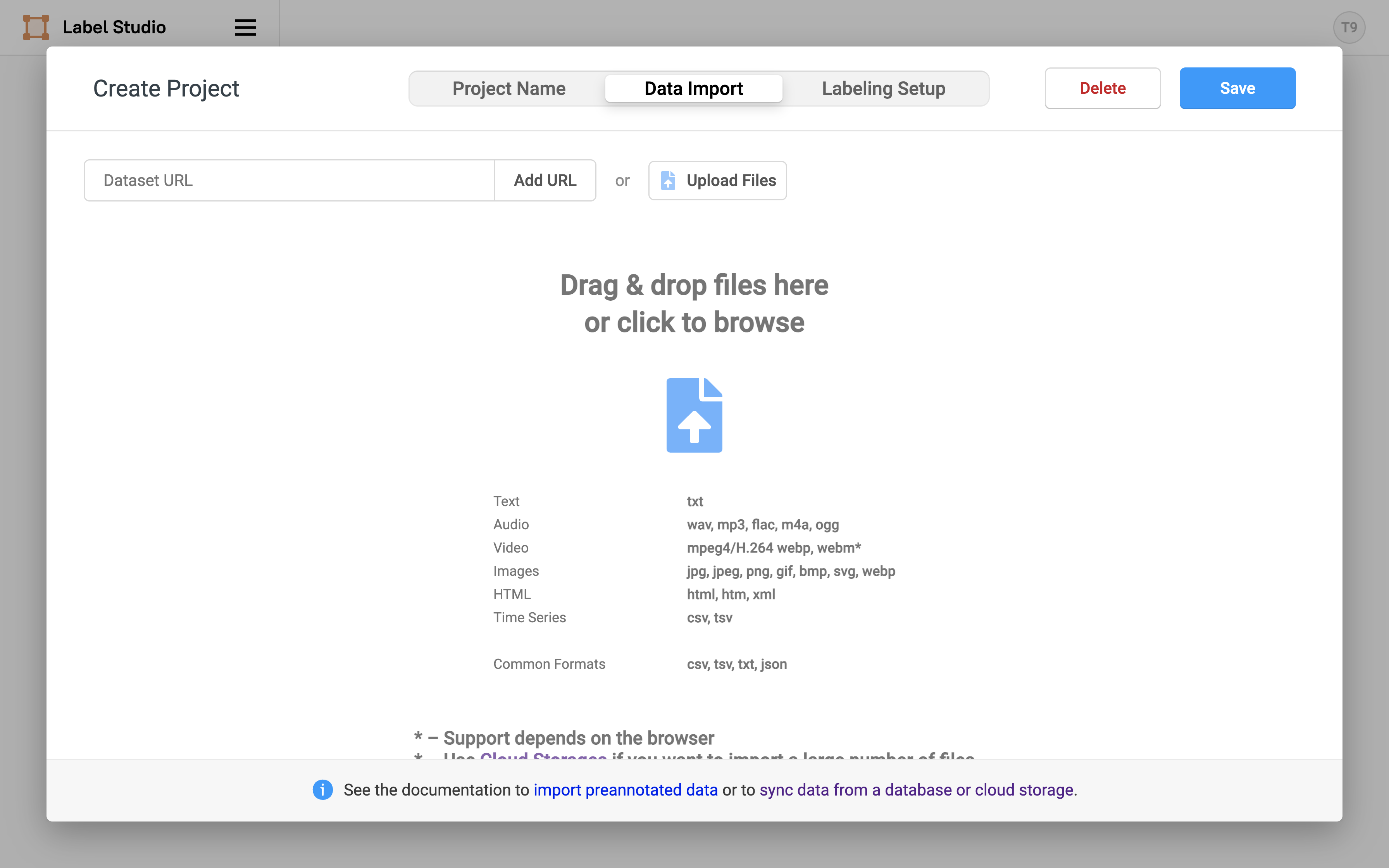This screenshot has height=868, width=1389.
Task: Click the Label Studio logo icon
Action: pyautogui.click(x=35, y=27)
